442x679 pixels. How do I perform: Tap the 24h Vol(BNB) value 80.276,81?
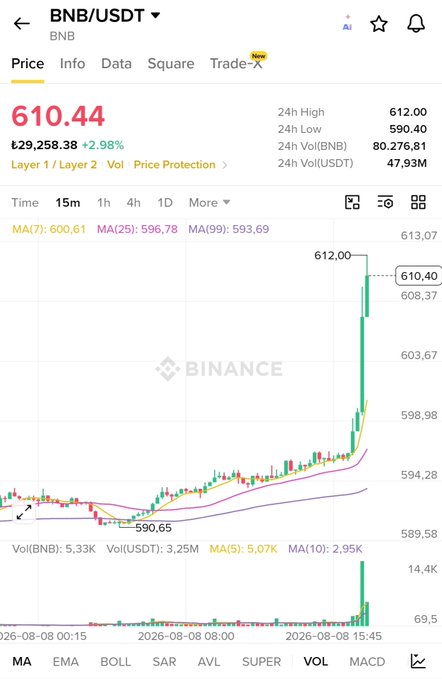(x=400, y=146)
